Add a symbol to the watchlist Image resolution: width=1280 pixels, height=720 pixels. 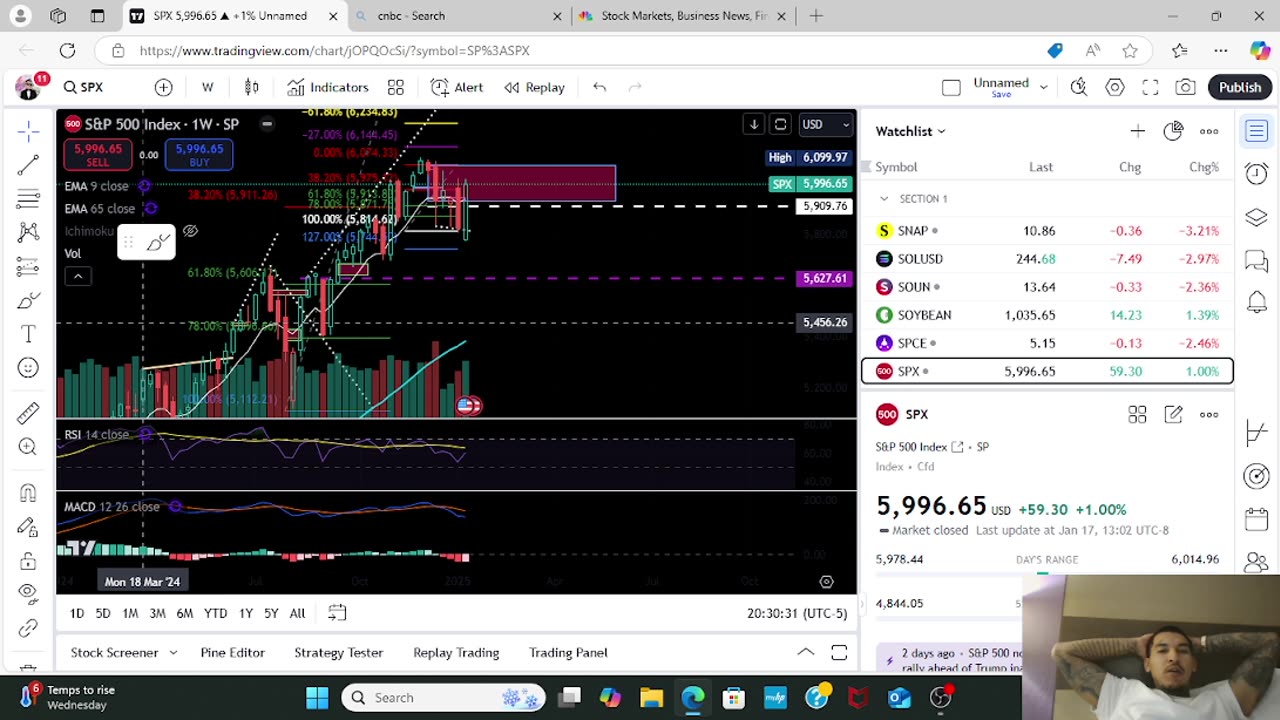tap(1138, 131)
